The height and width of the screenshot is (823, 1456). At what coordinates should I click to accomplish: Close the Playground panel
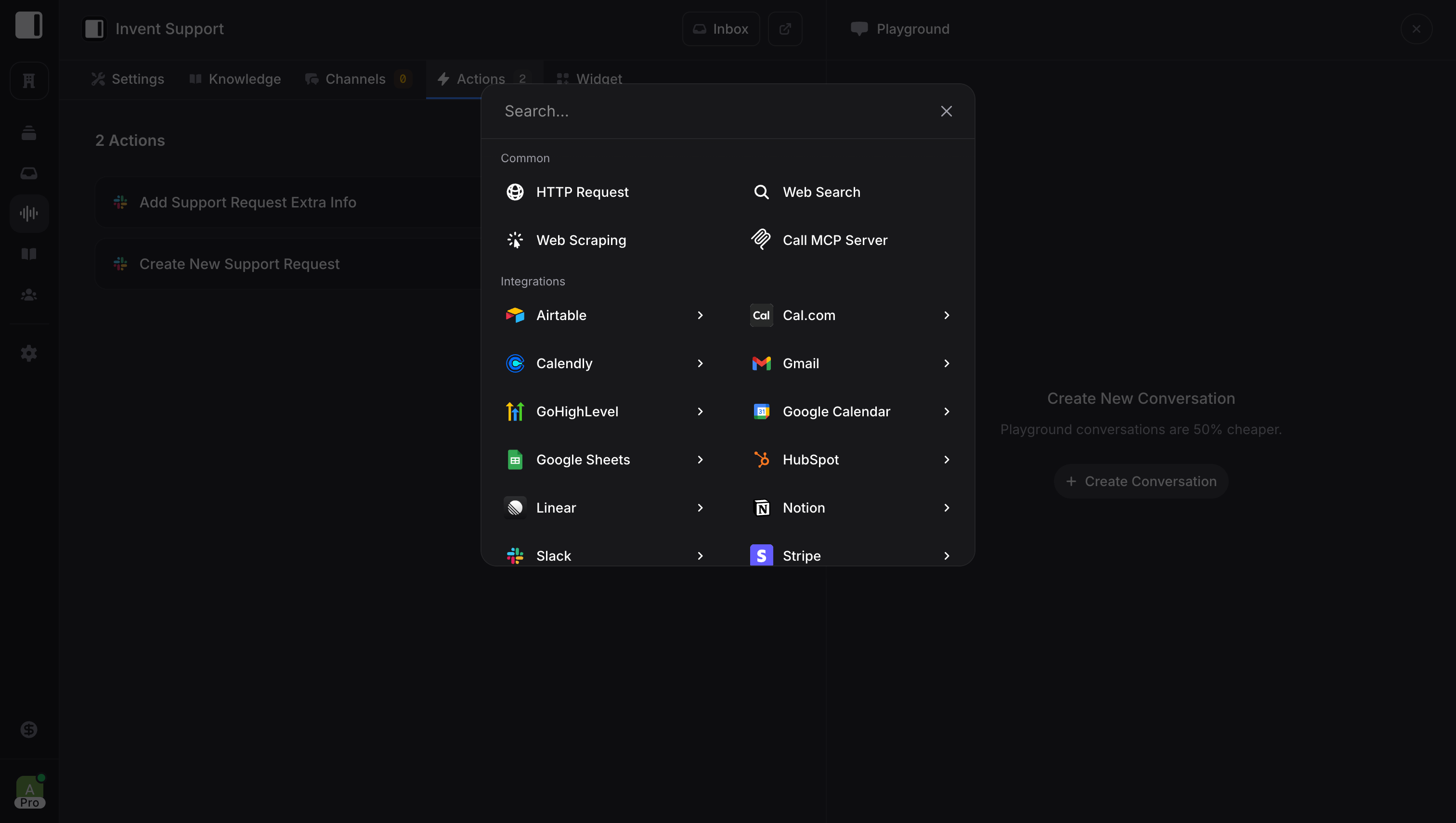tap(1417, 29)
